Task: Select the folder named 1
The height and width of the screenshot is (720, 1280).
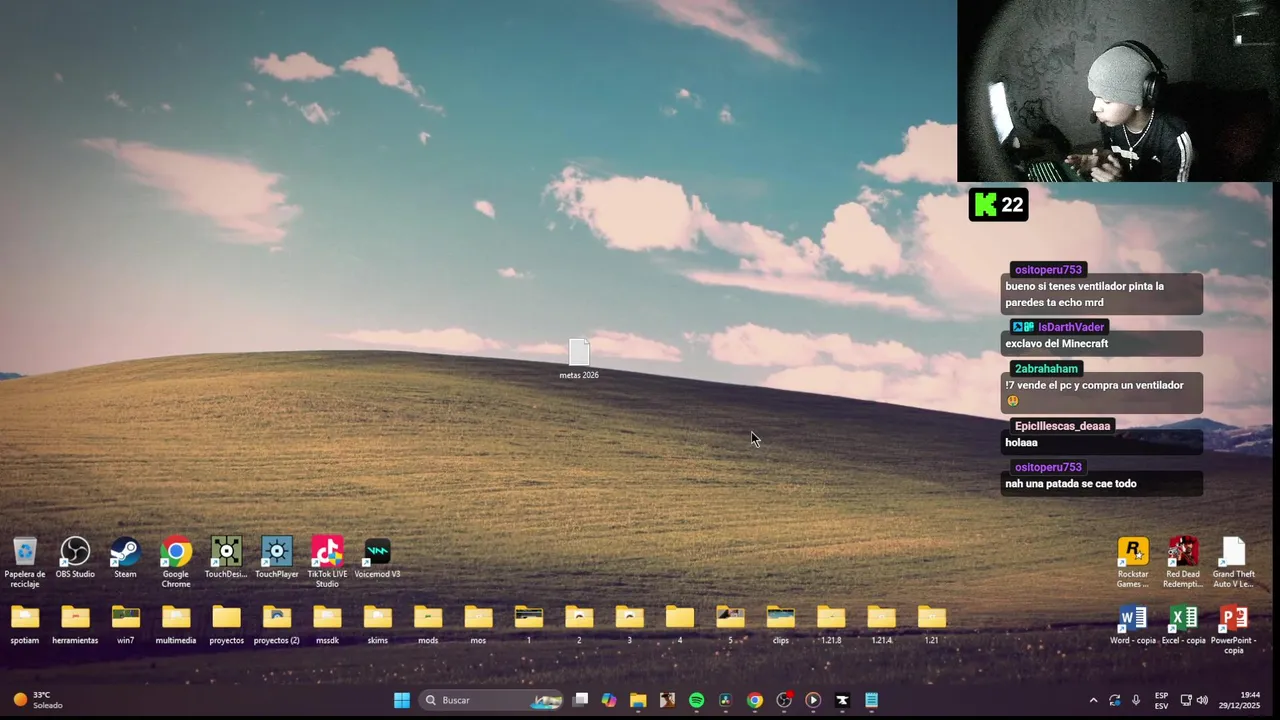Action: pyautogui.click(x=529, y=625)
